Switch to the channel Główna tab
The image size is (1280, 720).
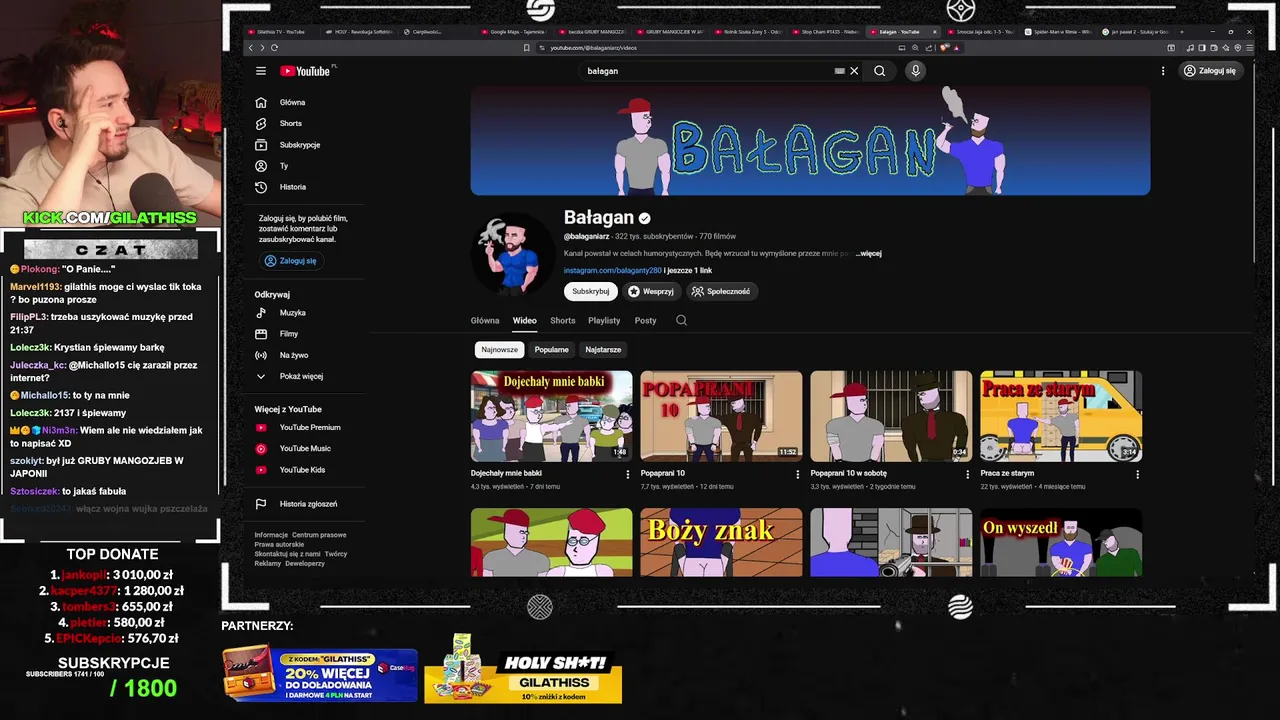click(485, 321)
